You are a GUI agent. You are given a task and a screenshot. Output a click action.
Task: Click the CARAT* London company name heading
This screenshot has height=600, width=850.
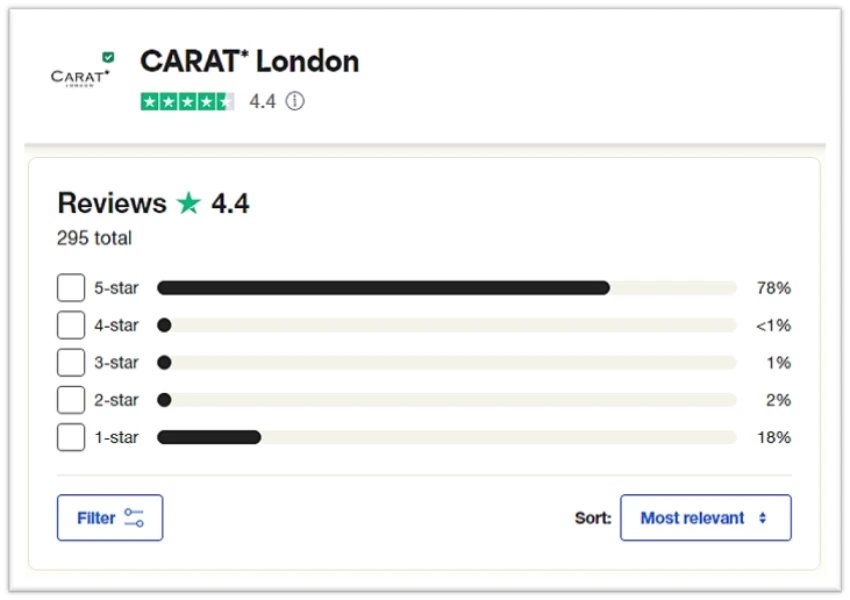(249, 61)
